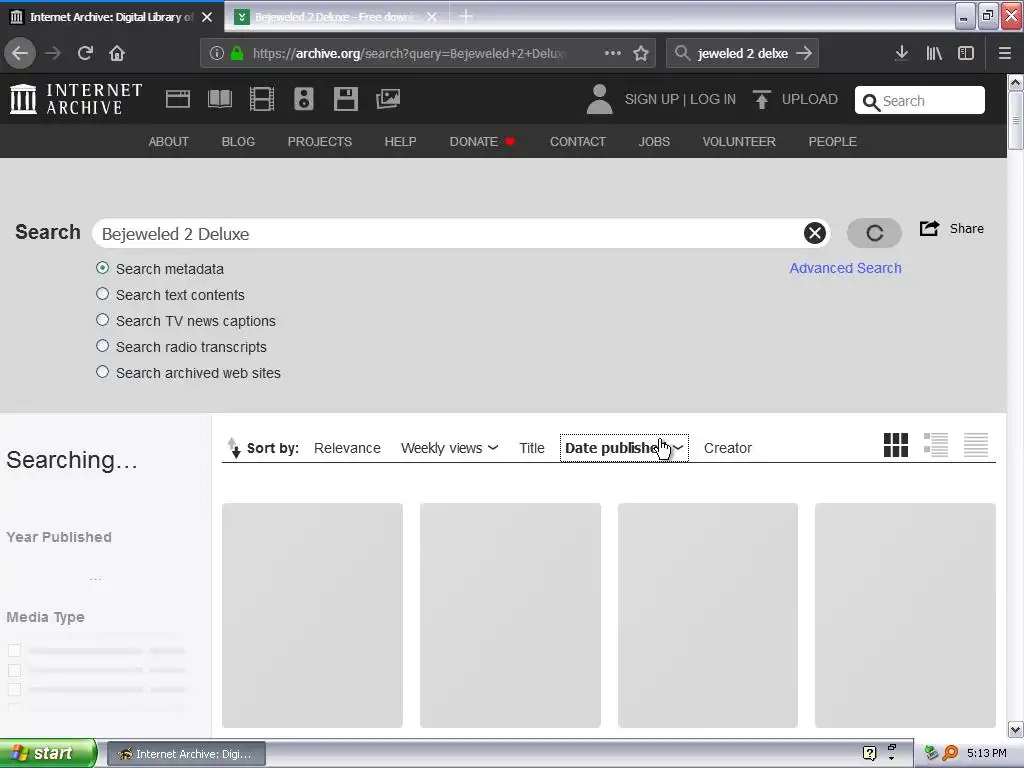
Task: Select Search text contents option
Action: [103, 294]
